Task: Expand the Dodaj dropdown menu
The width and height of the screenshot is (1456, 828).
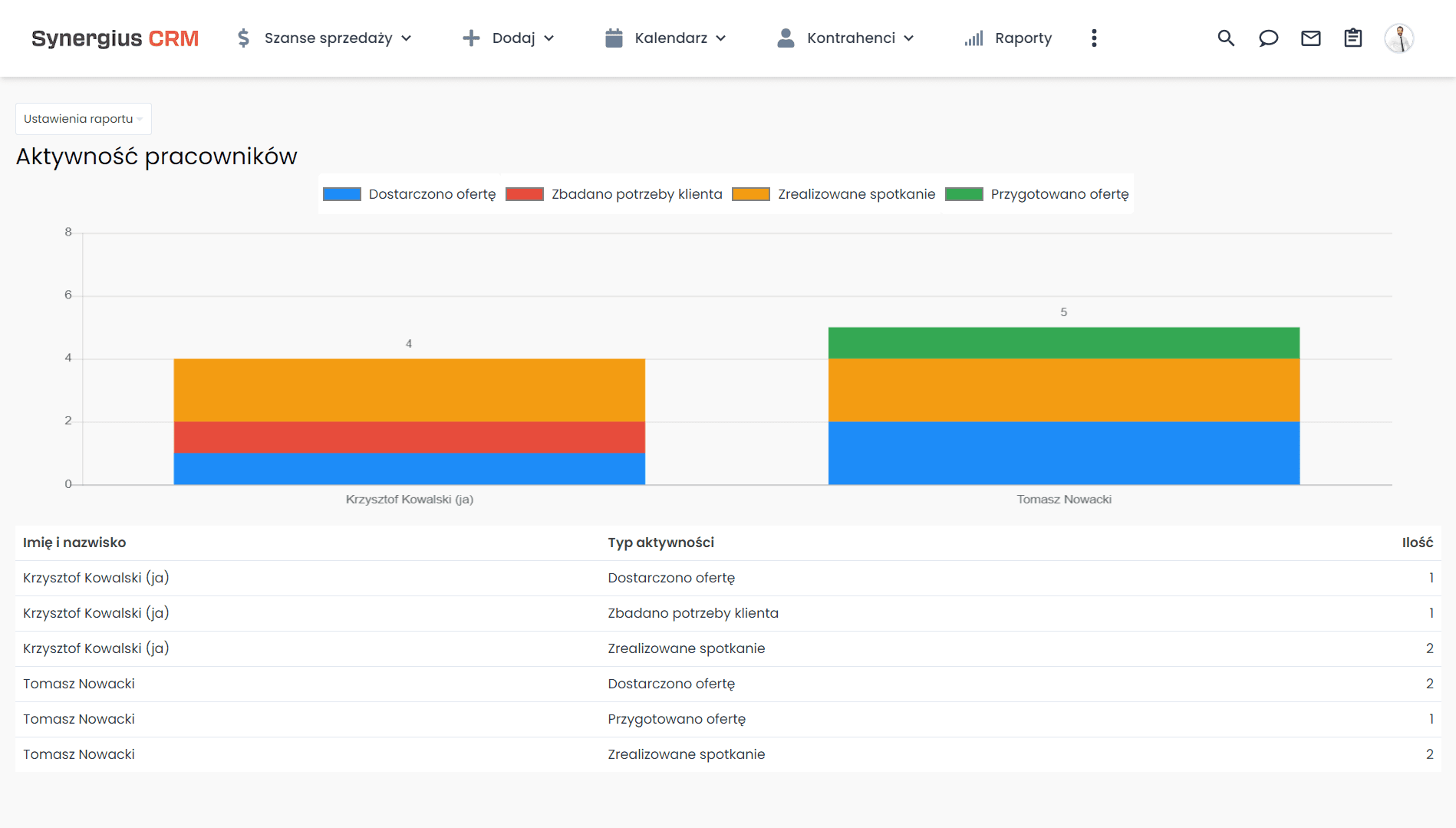Action: 509,38
